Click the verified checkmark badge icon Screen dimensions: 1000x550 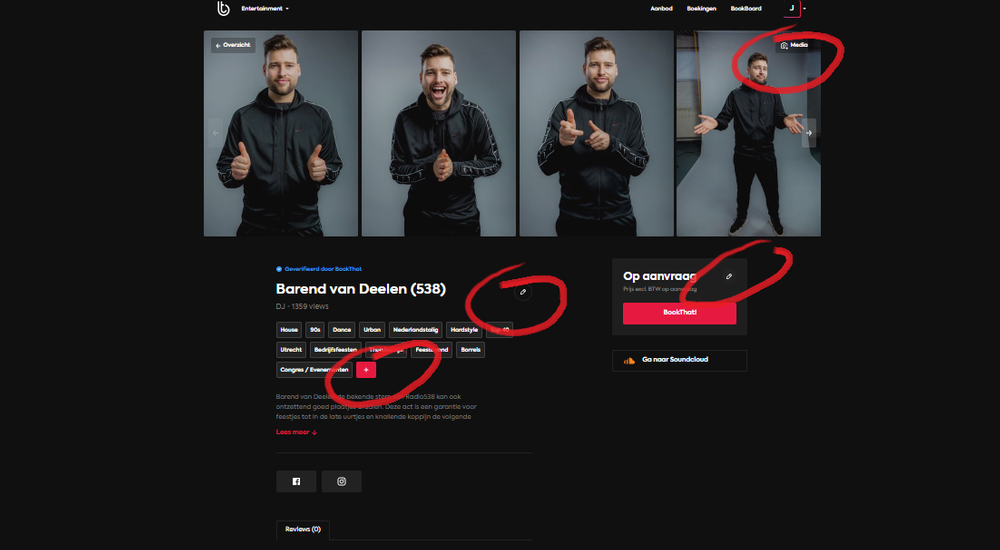[x=279, y=269]
